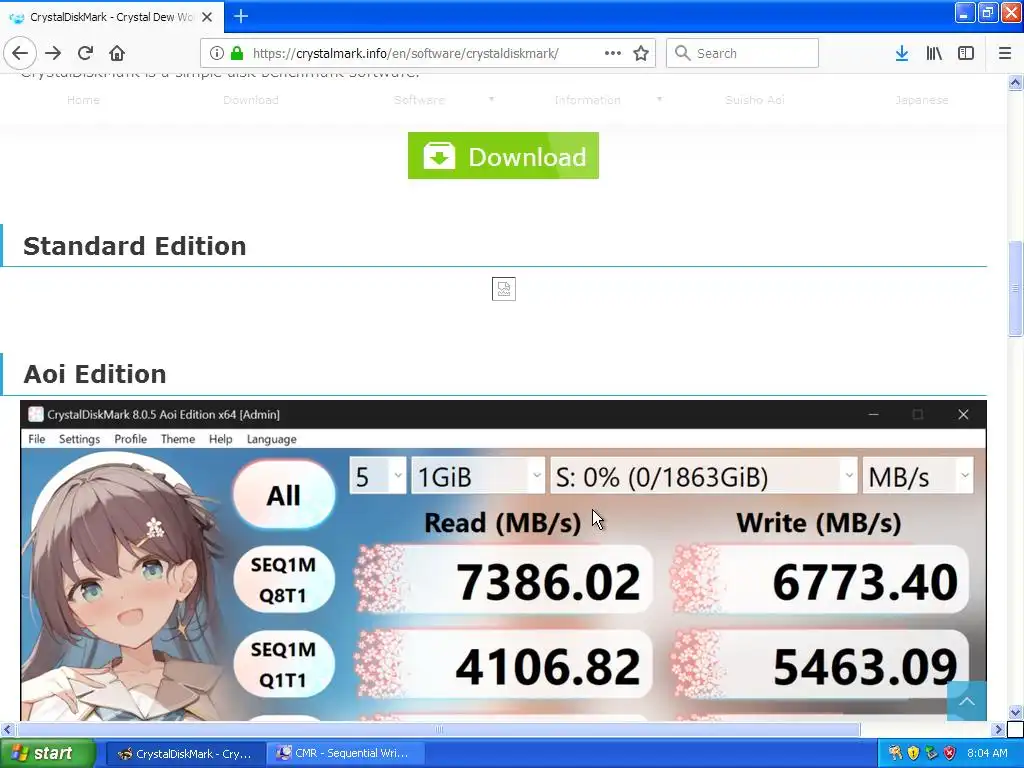Screen dimensions: 1024x768
Task: Click the horizontal scrollbar left arrow
Action: (7, 729)
